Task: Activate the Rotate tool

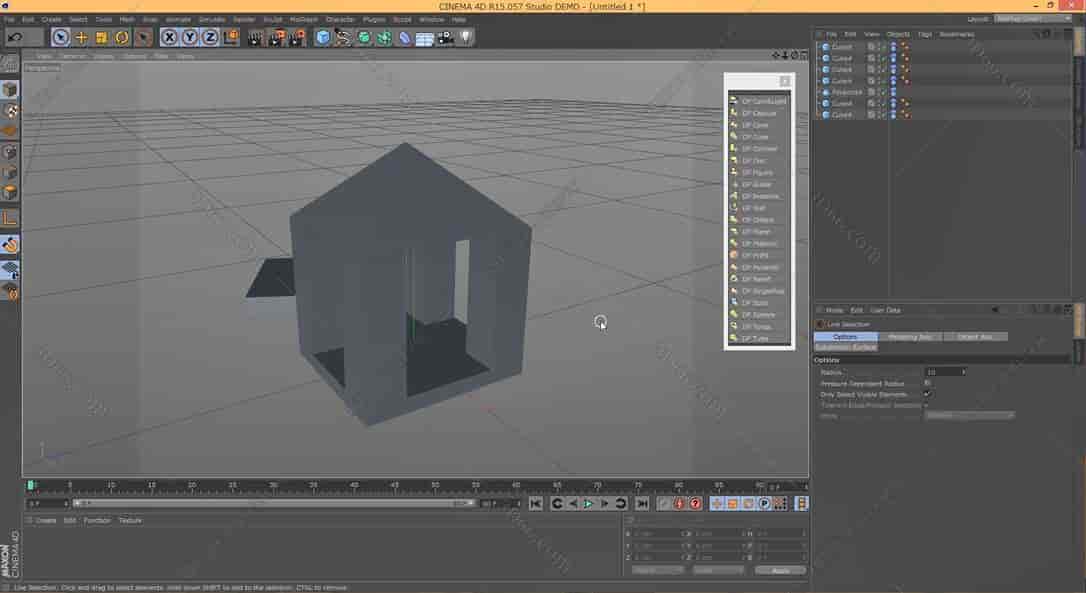Action: (123, 37)
